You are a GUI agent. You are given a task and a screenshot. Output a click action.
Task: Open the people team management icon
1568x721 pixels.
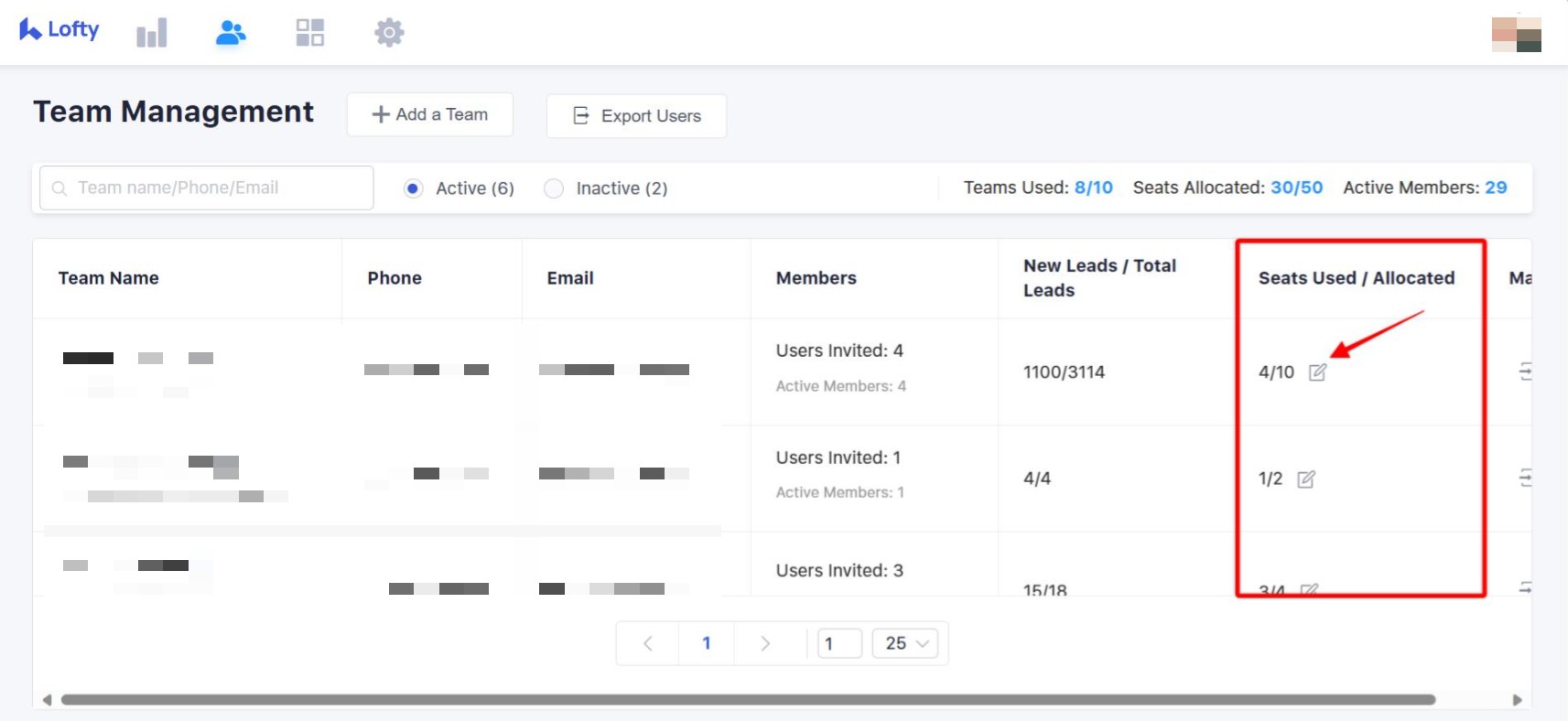coord(231,33)
